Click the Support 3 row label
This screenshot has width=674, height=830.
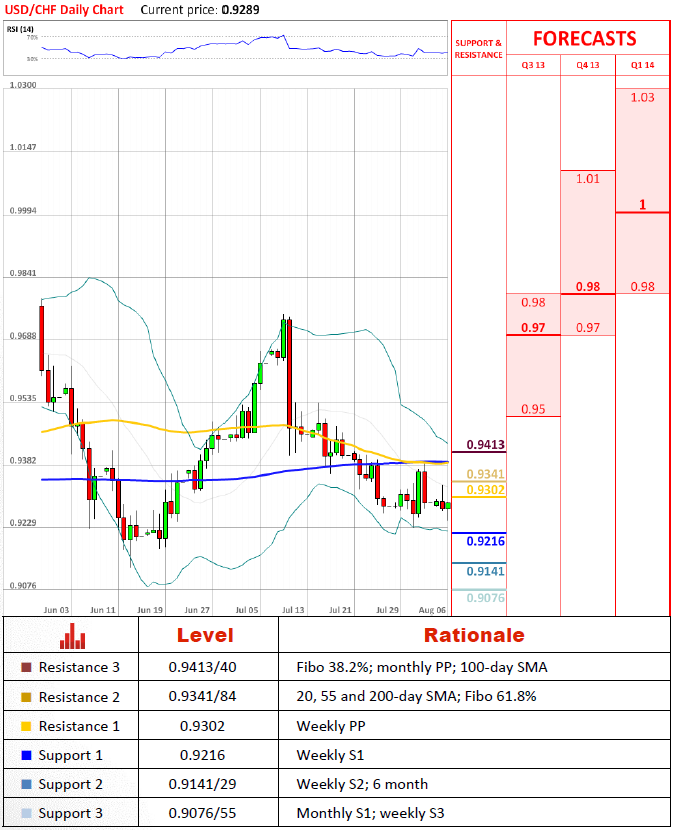click(70, 814)
